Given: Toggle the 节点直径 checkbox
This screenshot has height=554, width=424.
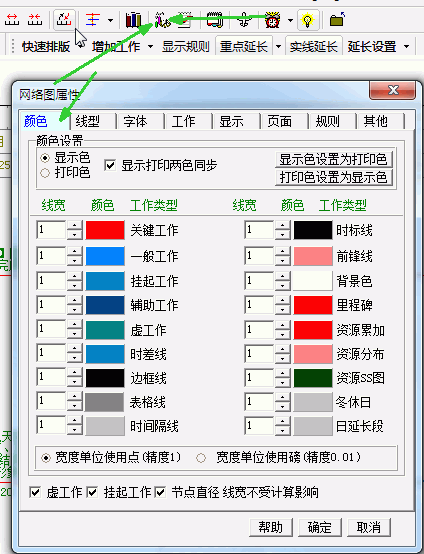Looking at the screenshot, I should tap(160, 492).
